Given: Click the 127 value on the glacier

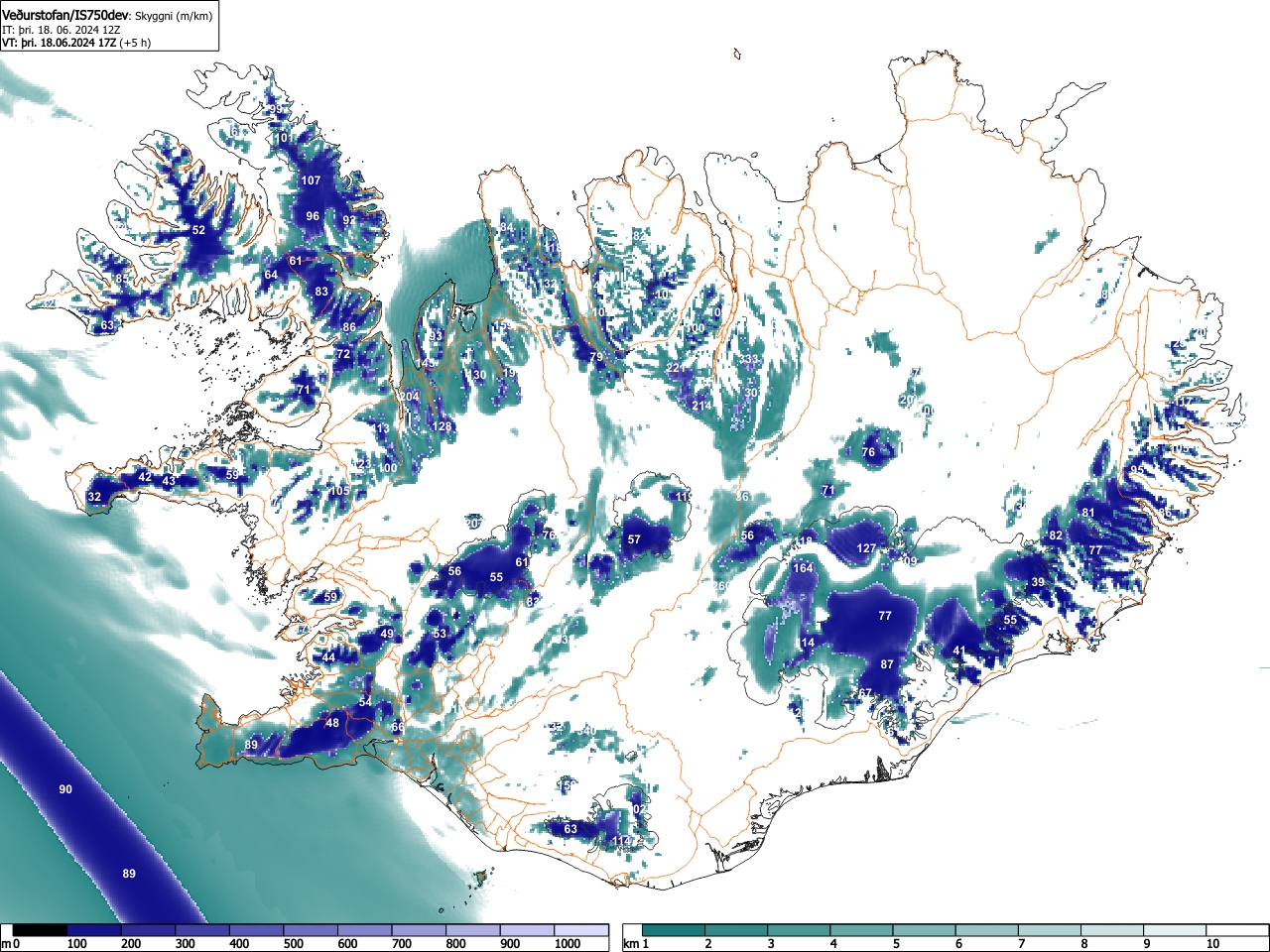Looking at the screenshot, I should [x=867, y=548].
